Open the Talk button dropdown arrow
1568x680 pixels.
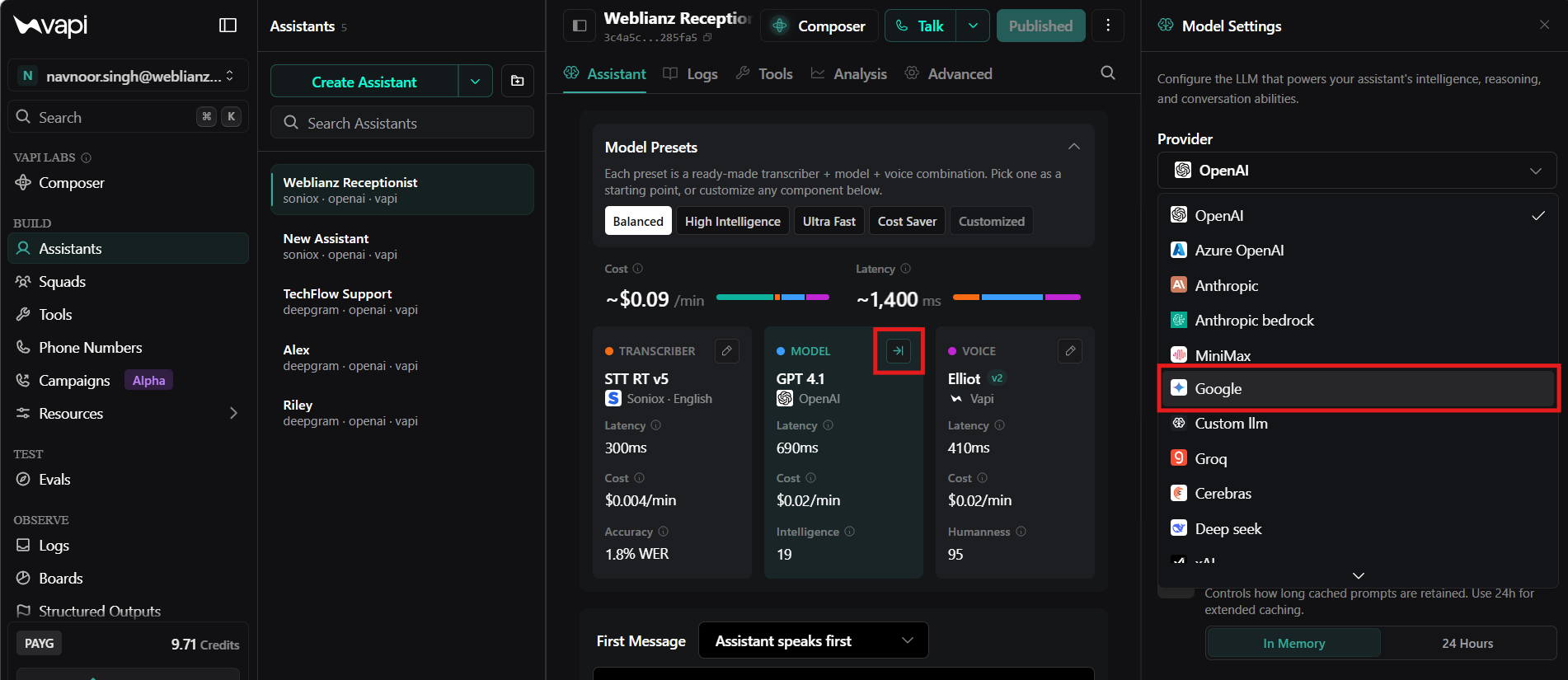973,26
